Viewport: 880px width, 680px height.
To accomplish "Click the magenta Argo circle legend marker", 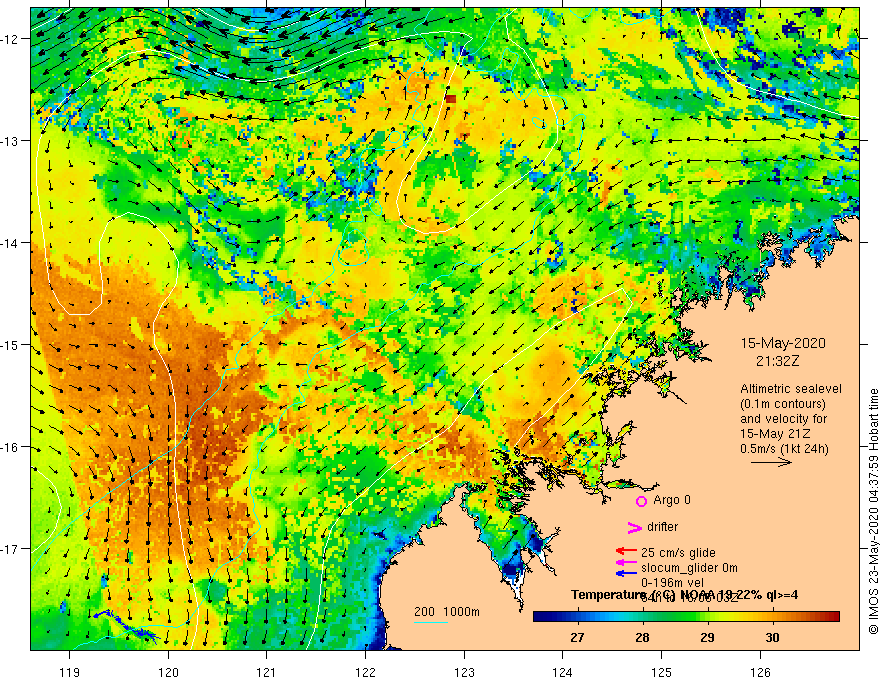I will pos(641,501).
